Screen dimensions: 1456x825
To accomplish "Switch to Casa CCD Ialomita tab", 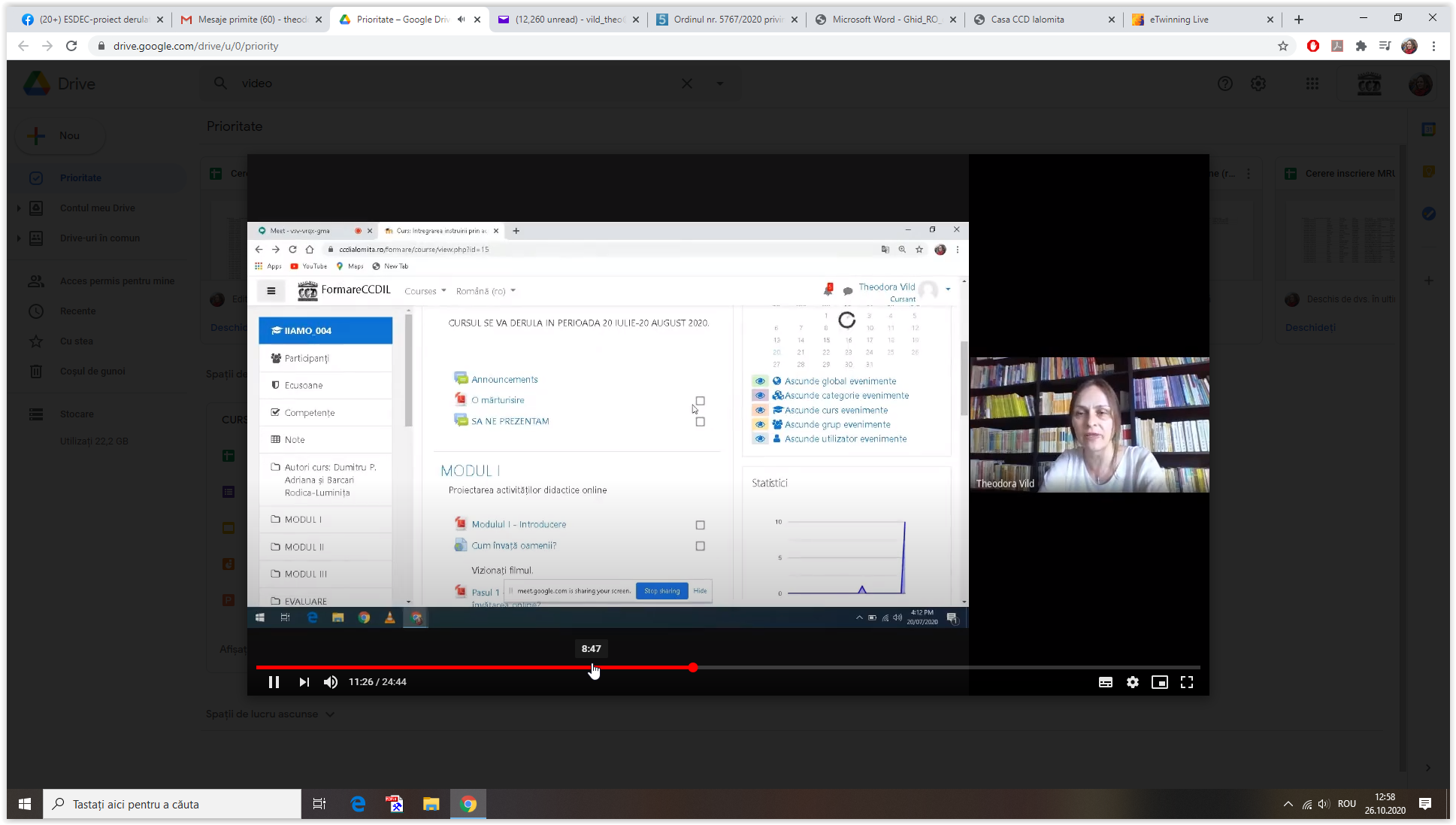I will click(1045, 20).
